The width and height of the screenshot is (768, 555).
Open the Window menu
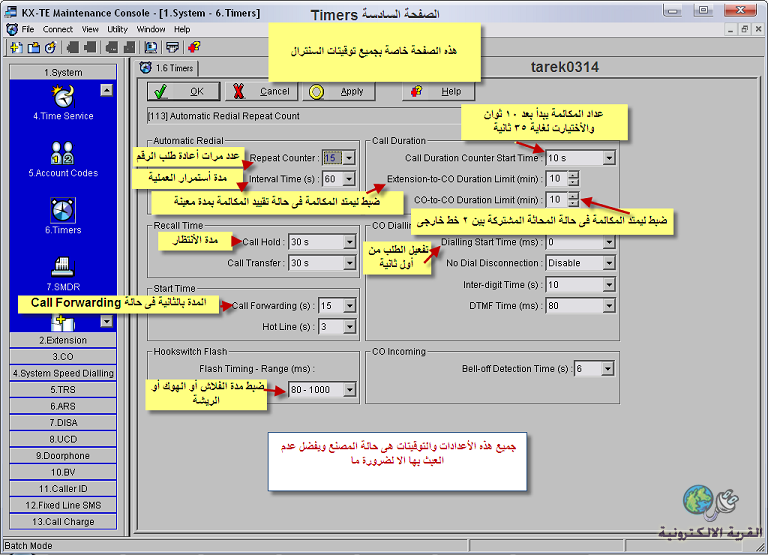(151, 29)
